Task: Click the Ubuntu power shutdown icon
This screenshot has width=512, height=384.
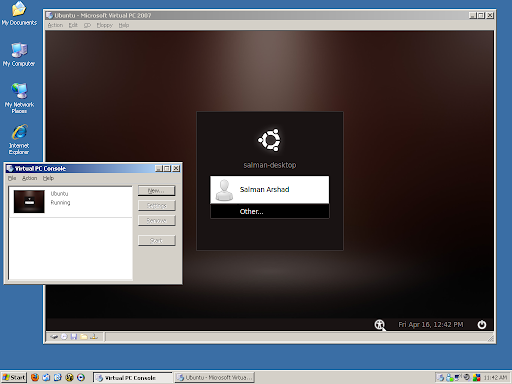Action: (x=482, y=324)
